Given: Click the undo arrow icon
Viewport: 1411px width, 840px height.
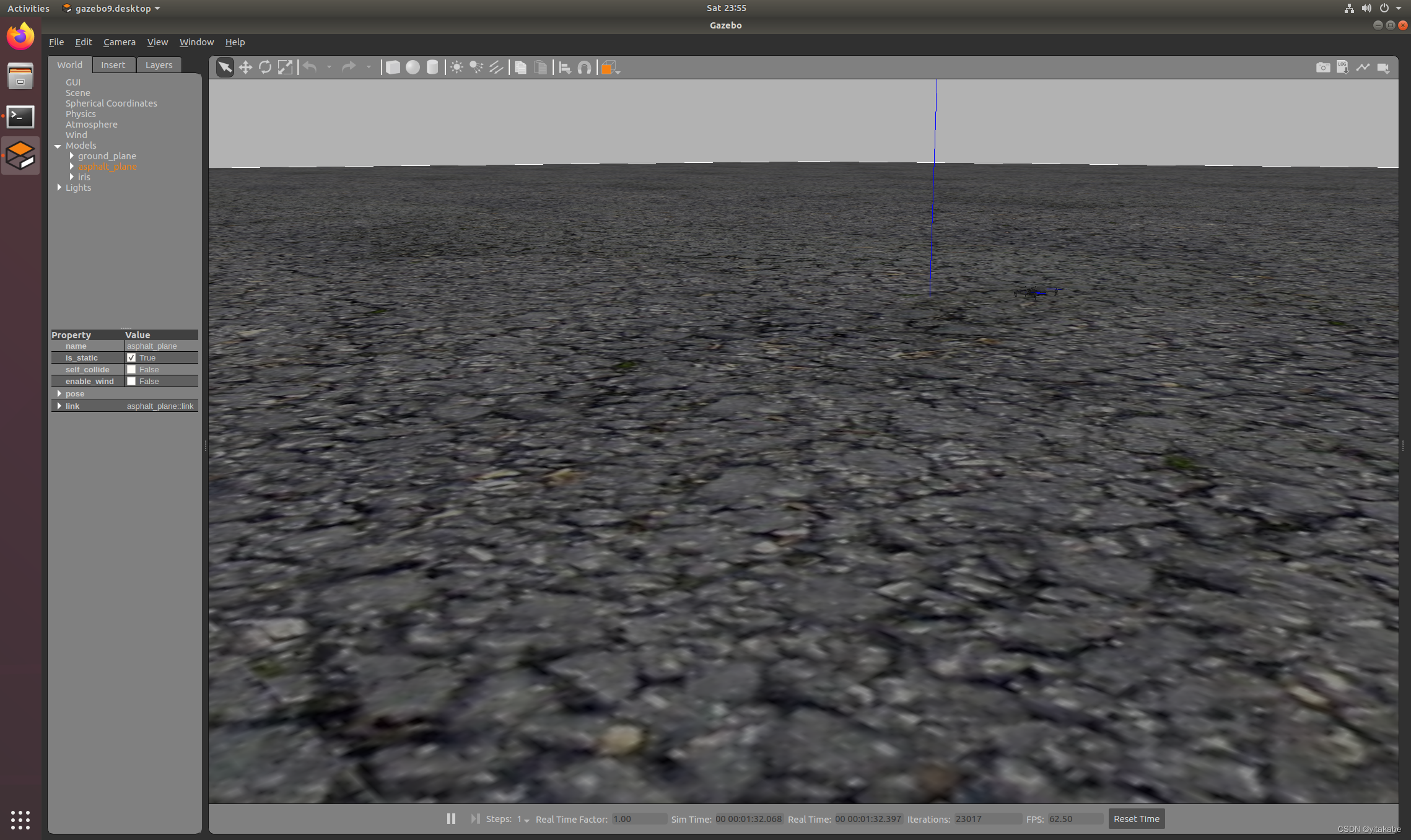Looking at the screenshot, I should pos(310,67).
